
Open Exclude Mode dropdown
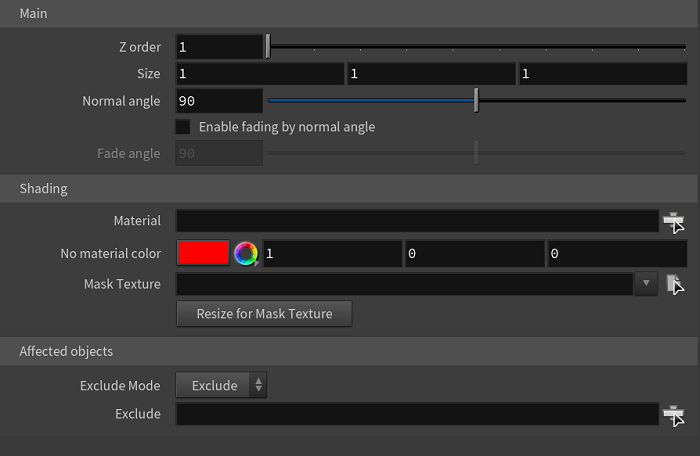tap(221, 385)
